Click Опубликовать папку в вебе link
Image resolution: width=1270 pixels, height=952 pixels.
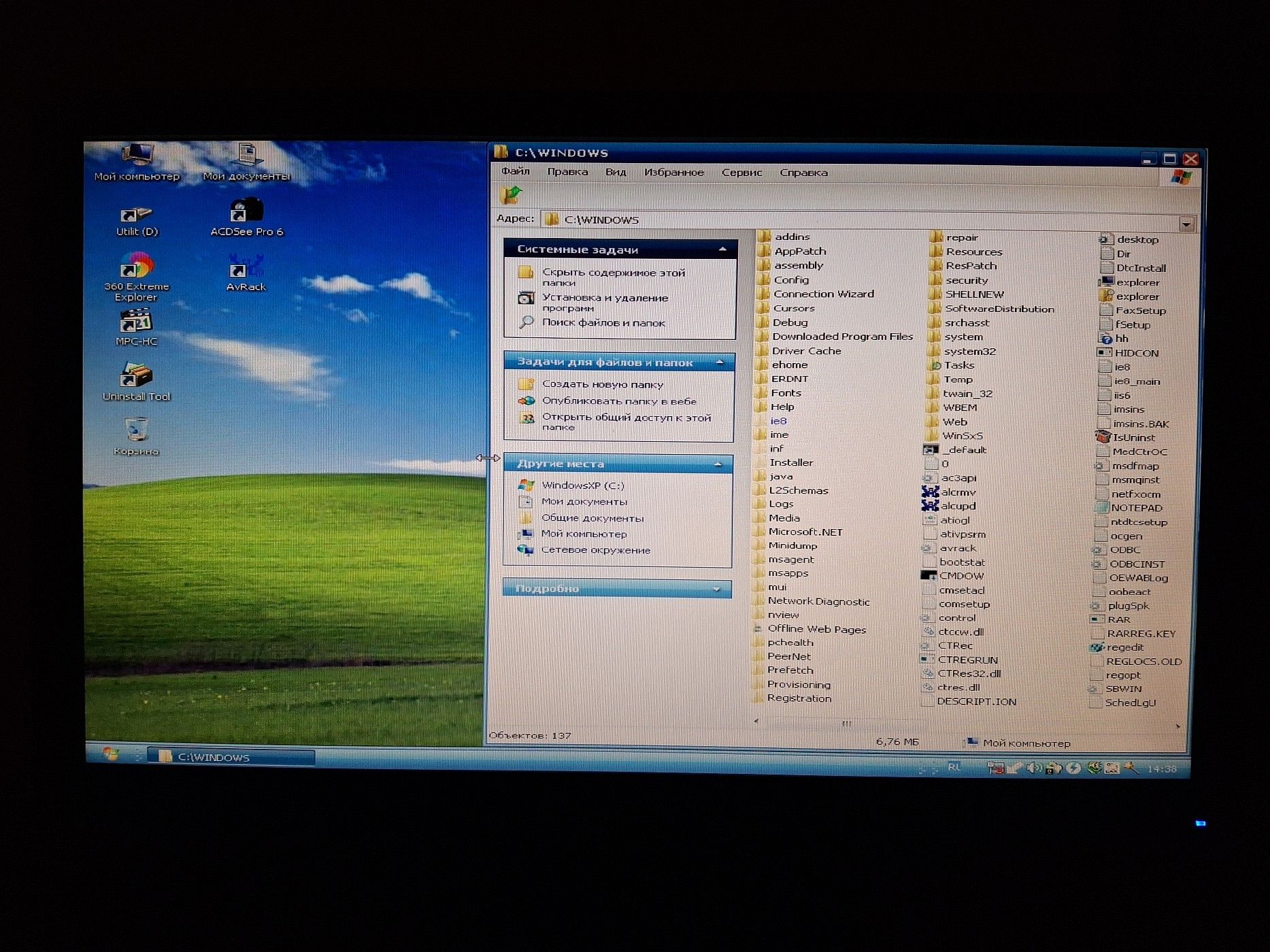(619, 401)
